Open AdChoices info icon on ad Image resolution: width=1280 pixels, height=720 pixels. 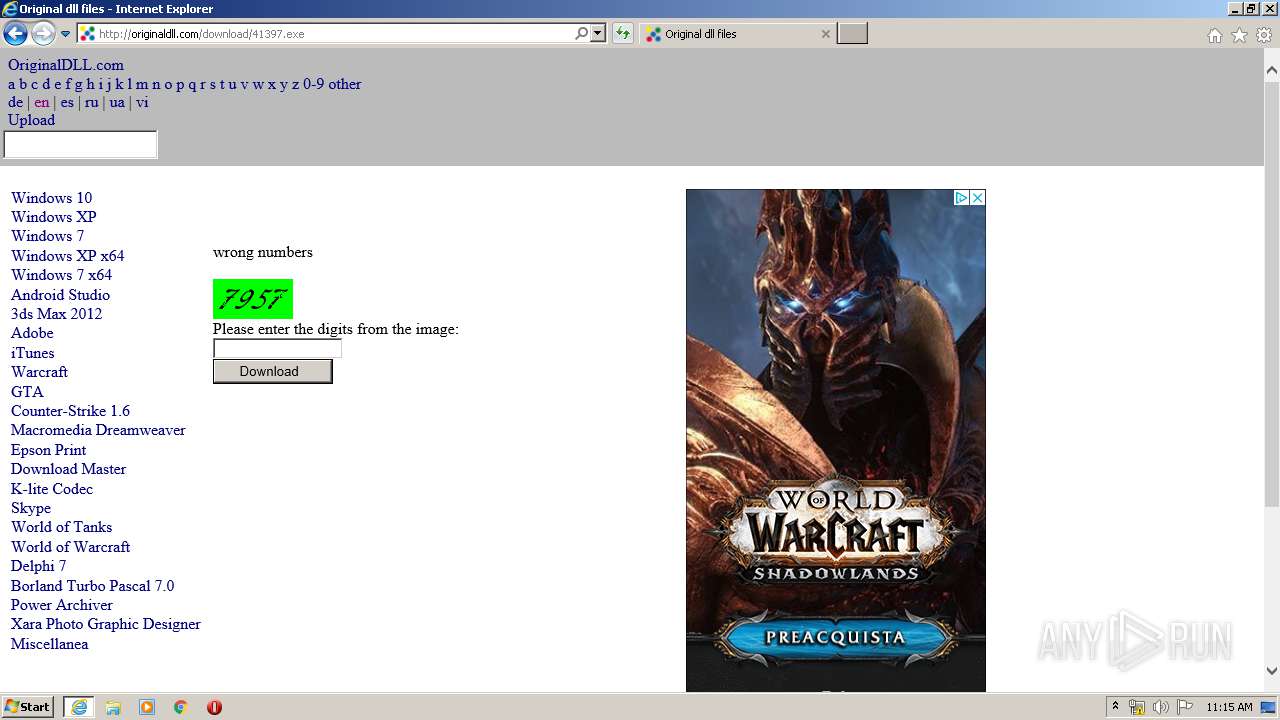(961, 198)
